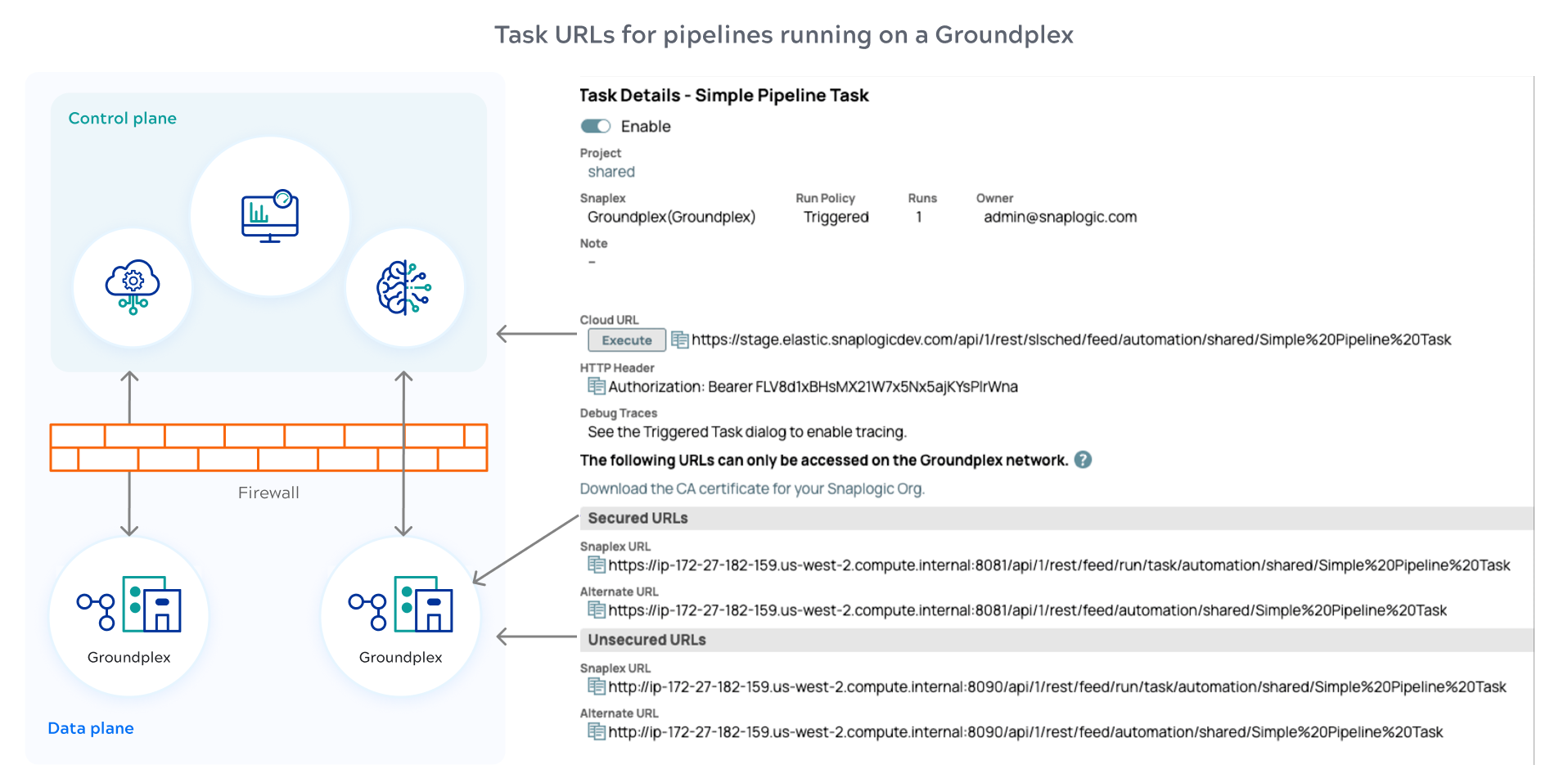Click the admin@snaplogic.com owner entry

pyautogui.click(x=1059, y=216)
